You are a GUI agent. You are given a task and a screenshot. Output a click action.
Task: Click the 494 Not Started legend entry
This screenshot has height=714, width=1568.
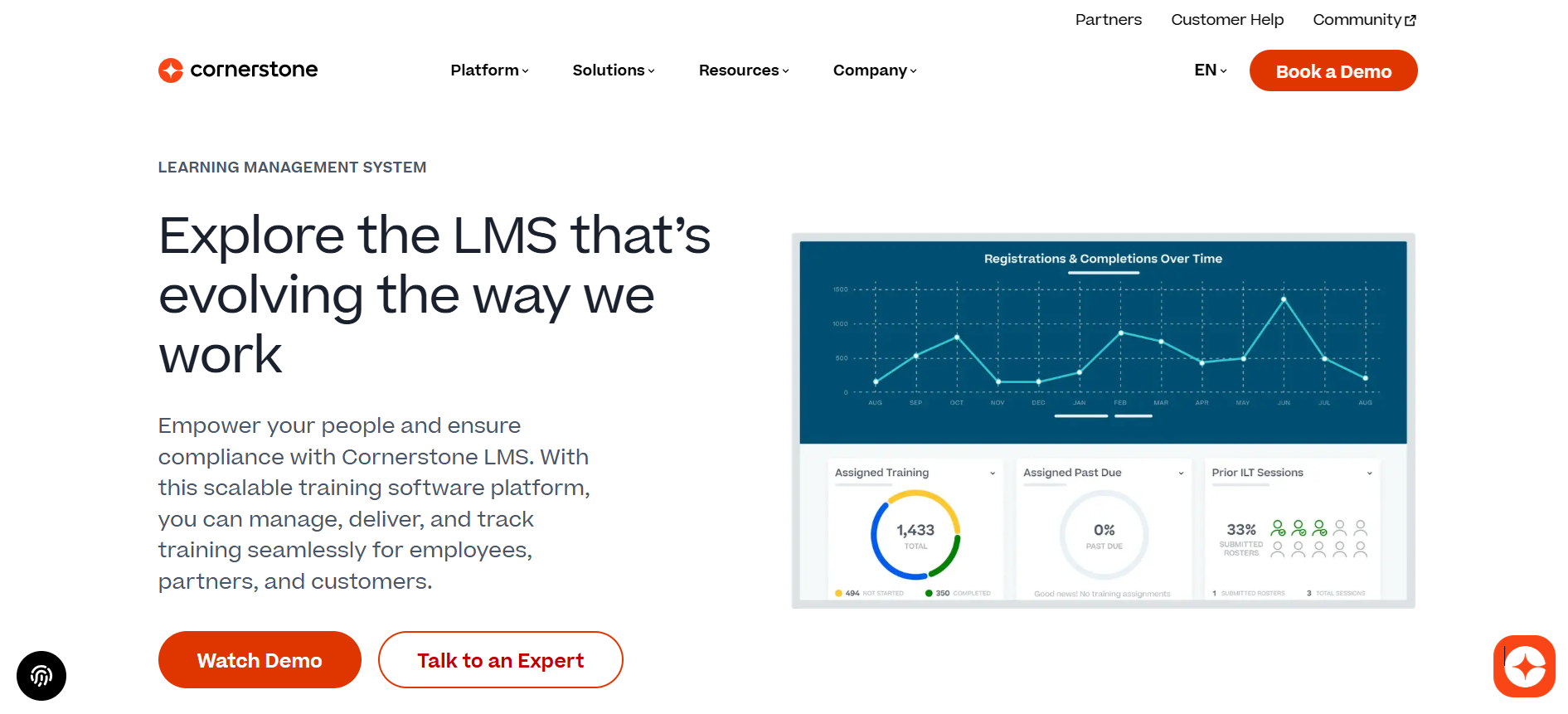click(869, 594)
